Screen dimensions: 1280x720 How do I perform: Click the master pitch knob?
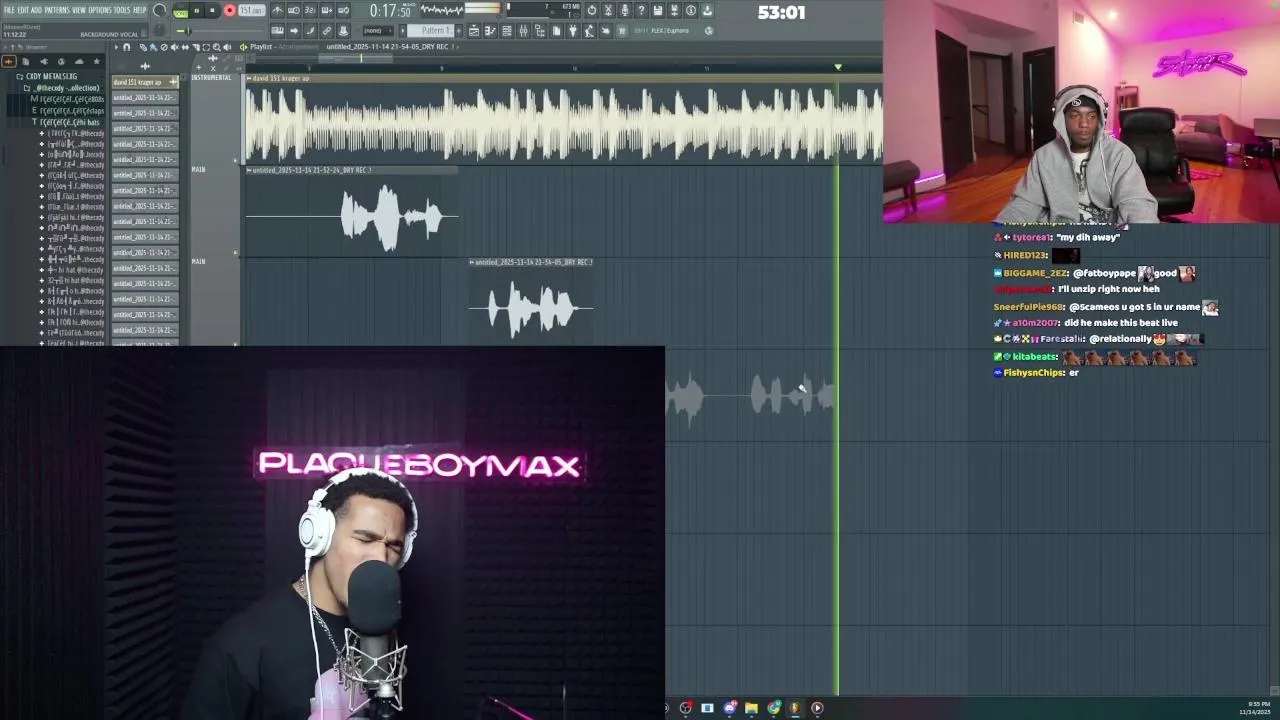coord(159,30)
